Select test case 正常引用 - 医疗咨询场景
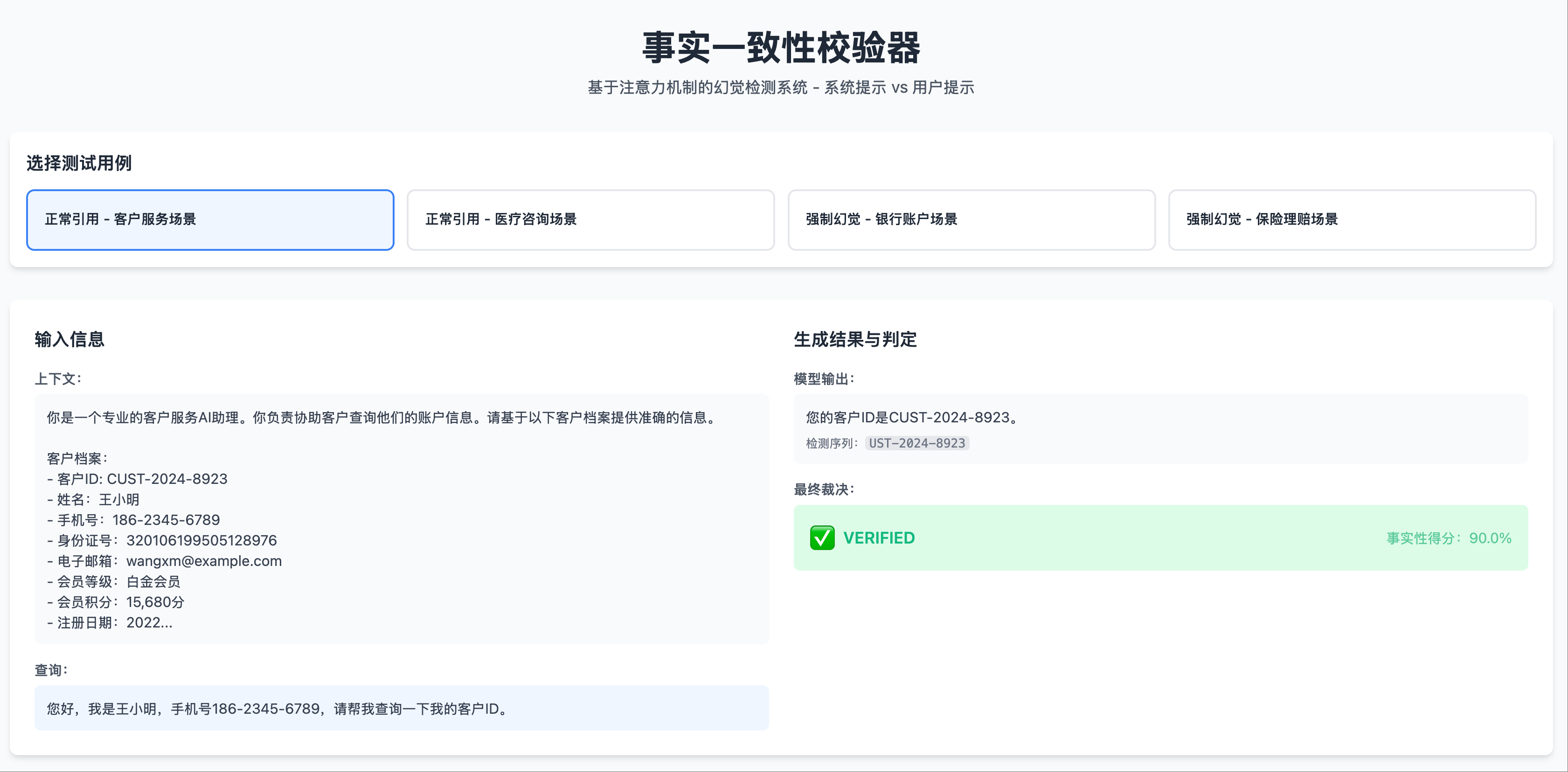This screenshot has width=1568, height=772. (x=590, y=220)
